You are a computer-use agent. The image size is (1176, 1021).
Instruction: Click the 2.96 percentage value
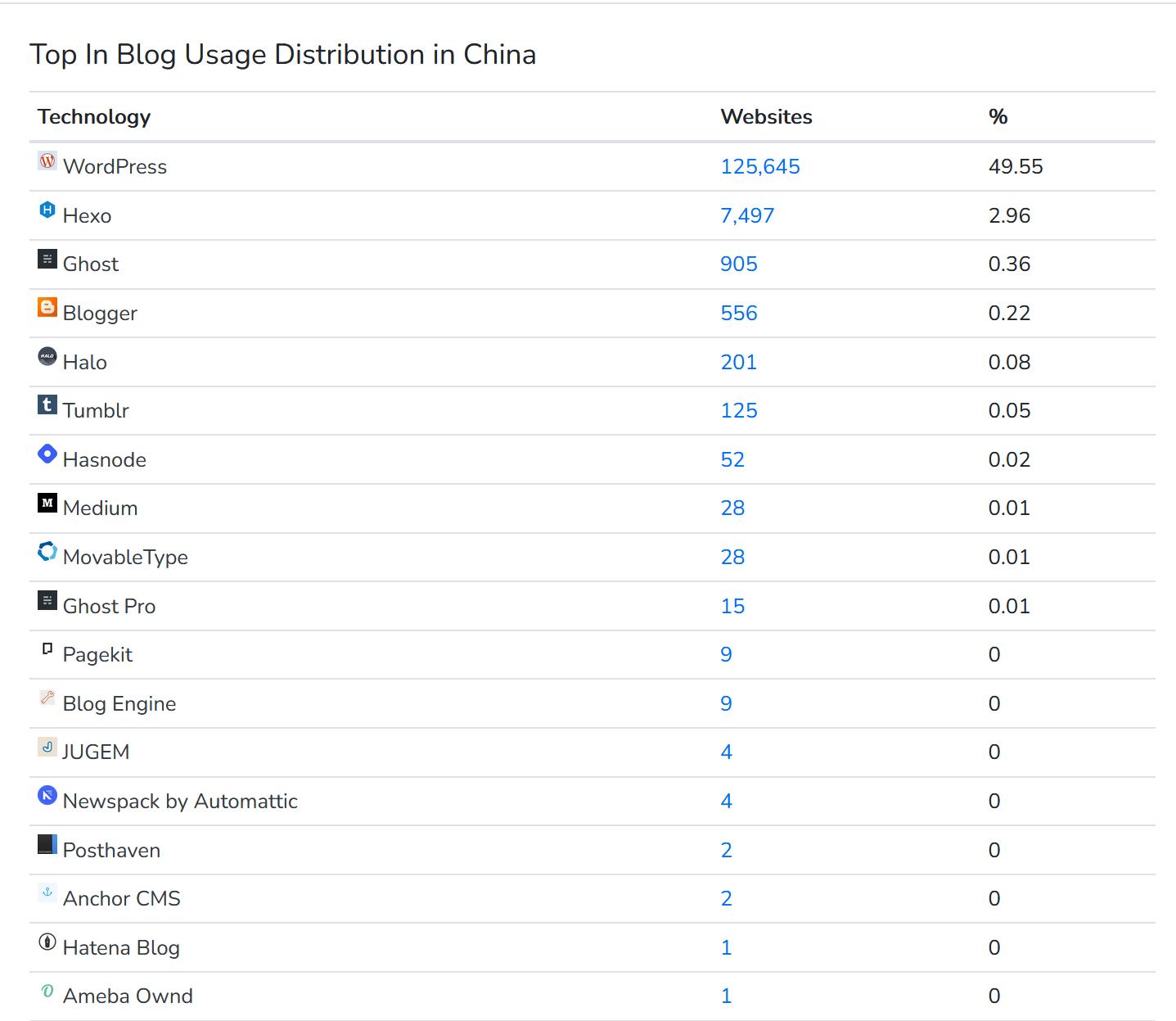point(1009,216)
